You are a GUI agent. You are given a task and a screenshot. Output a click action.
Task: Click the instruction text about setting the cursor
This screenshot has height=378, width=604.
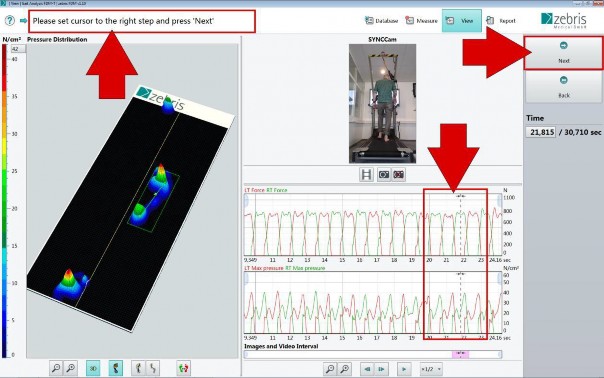(123, 21)
